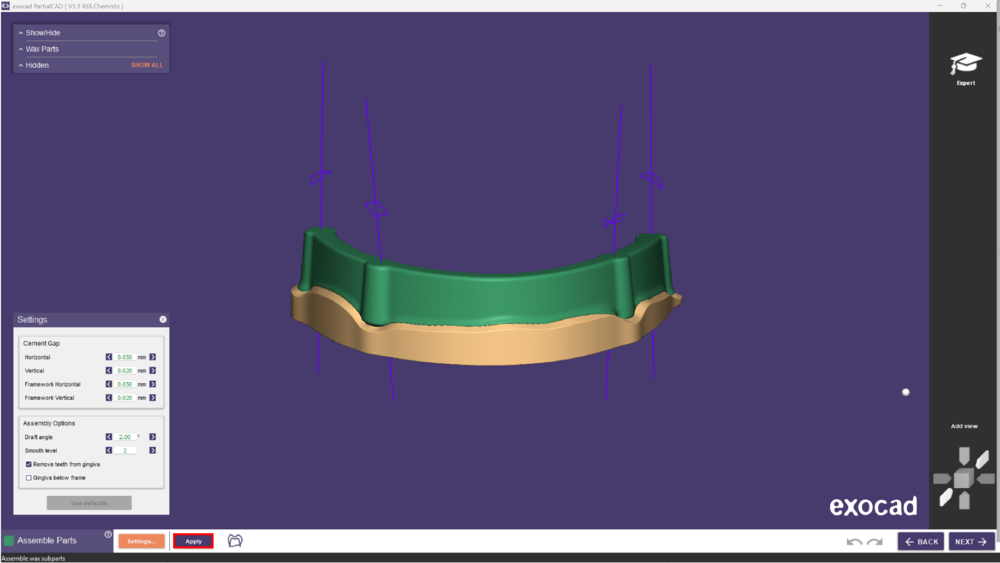Decrease Cement Gap Vertical value
This screenshot has height=563, width=1000.
(x=108, y=370)
